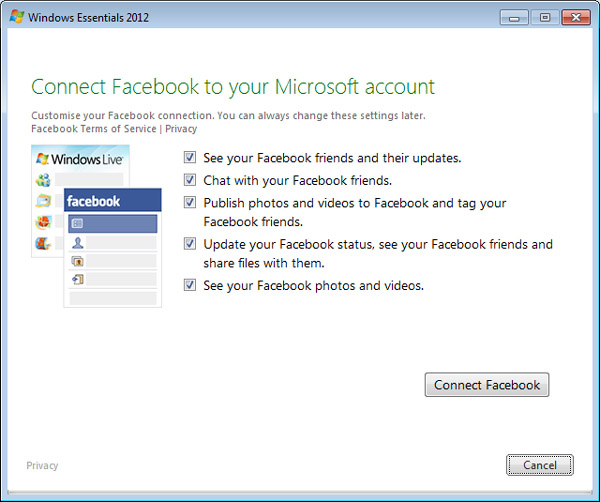
Task: Click the Windows Live logo in the illustration
Action: tap(79, 159)
